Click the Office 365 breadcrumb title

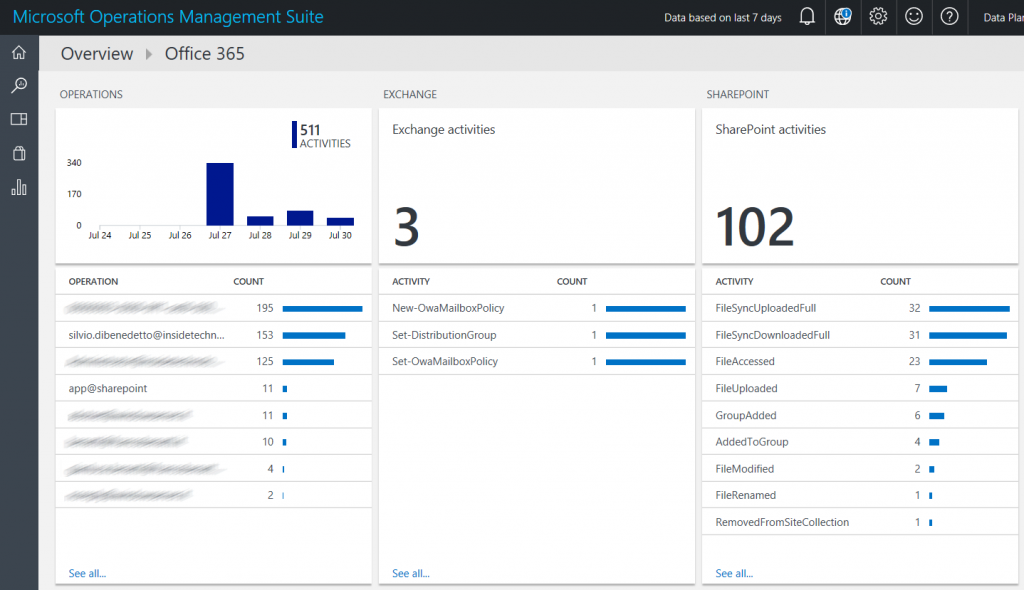click(x=204, y=54)
